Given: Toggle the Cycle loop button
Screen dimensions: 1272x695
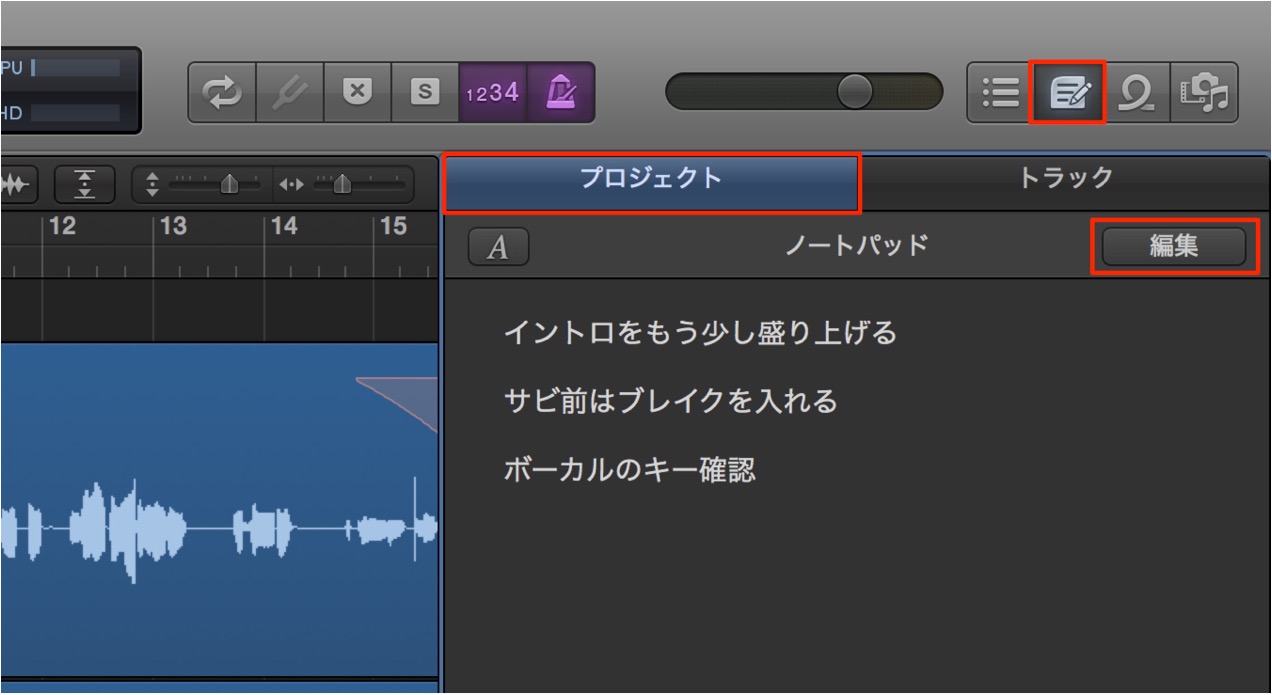Looking at the screenshot, I should click(x=222, y=92).
